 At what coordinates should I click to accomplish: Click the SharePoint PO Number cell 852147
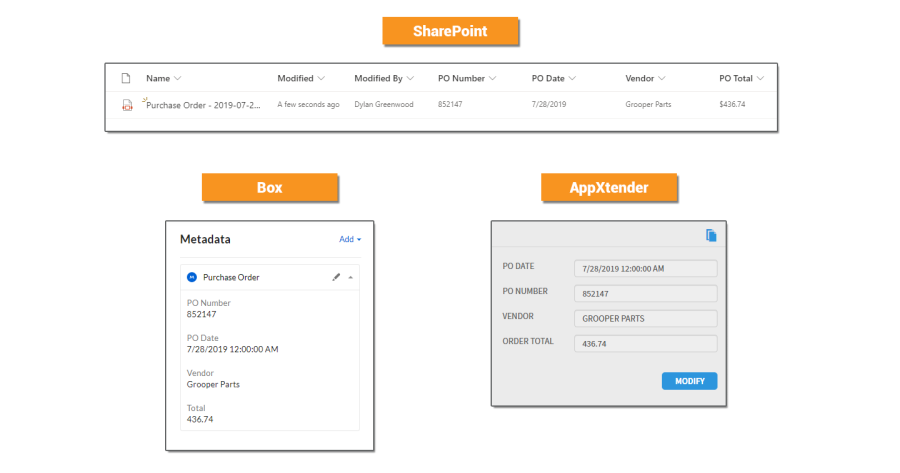(450, 104)
